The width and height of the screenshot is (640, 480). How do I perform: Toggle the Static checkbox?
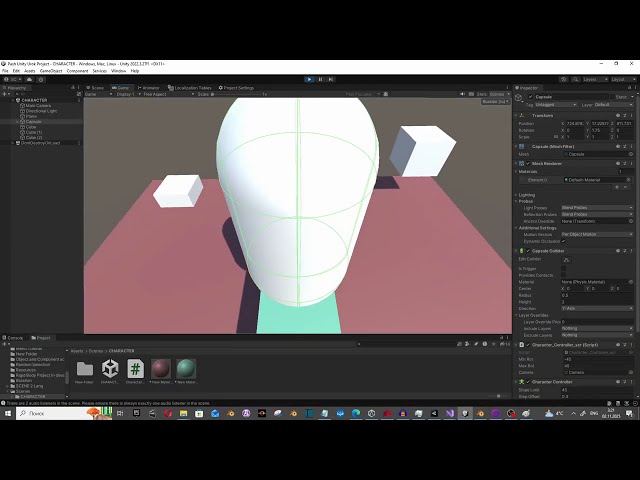click(613, 97)
